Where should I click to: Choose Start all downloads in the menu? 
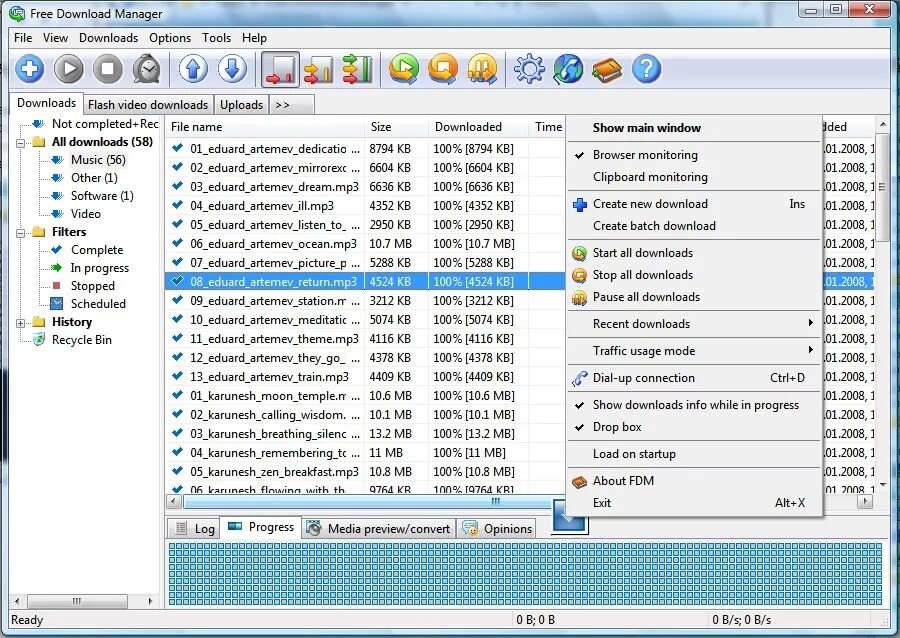(x=695, y=253)
